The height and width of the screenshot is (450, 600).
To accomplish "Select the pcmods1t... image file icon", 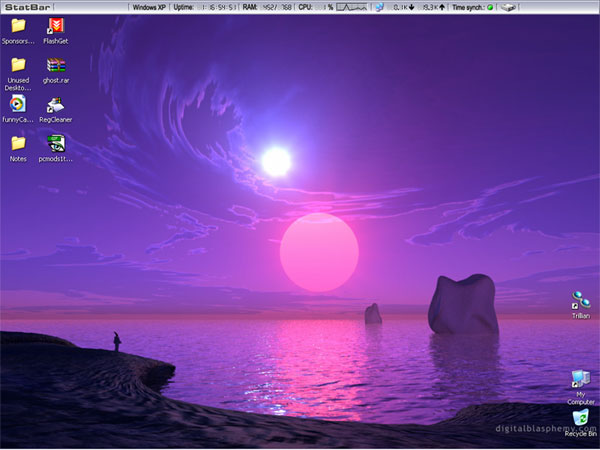I will [56, 143].
